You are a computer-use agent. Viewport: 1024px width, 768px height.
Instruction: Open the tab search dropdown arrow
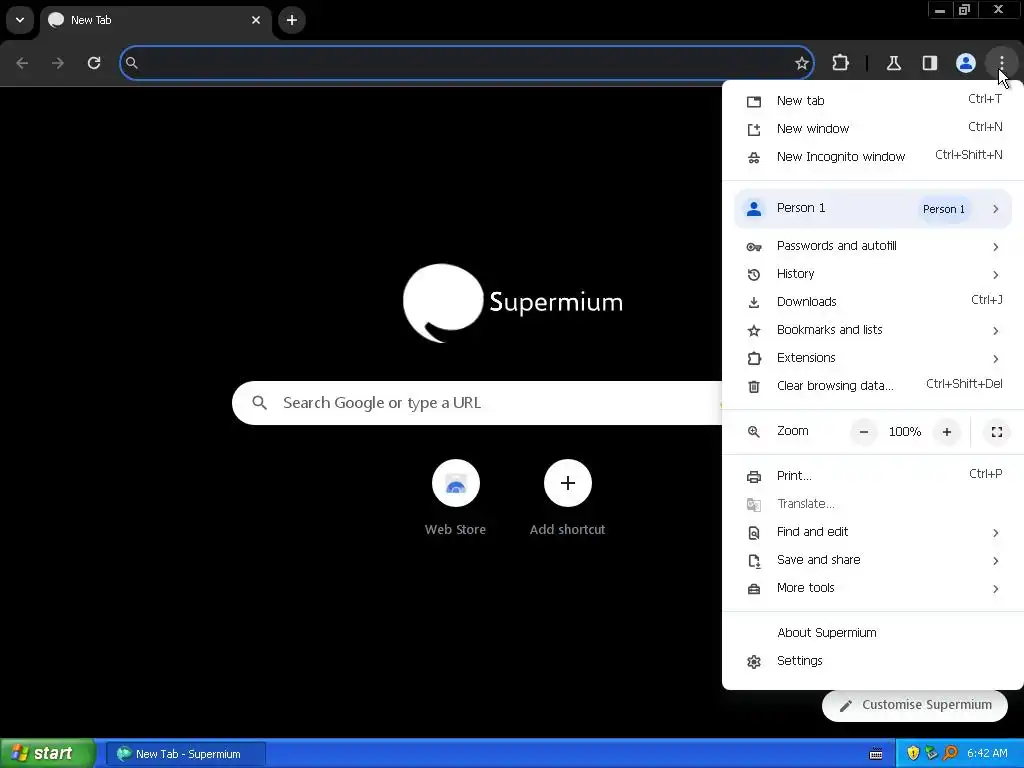20,20
